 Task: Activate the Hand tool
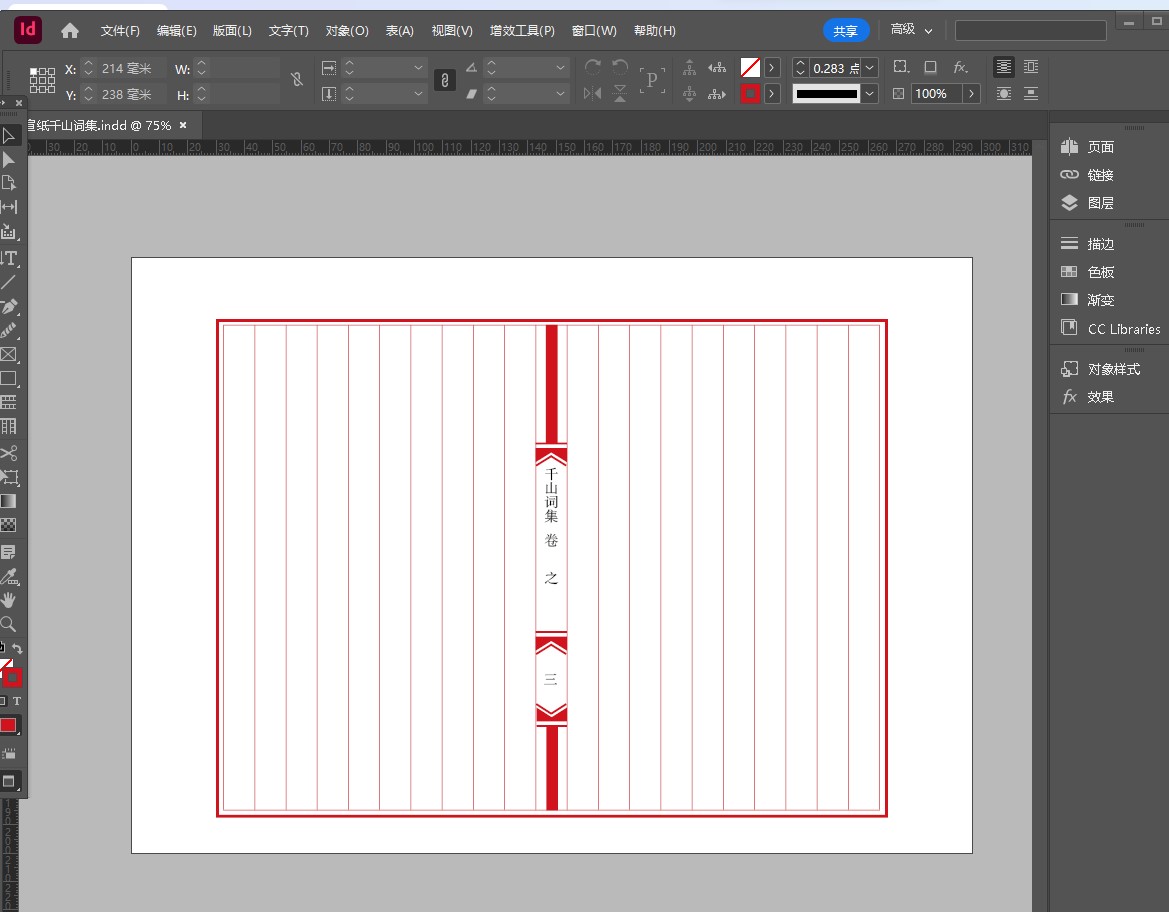click(x=9, y=600)
